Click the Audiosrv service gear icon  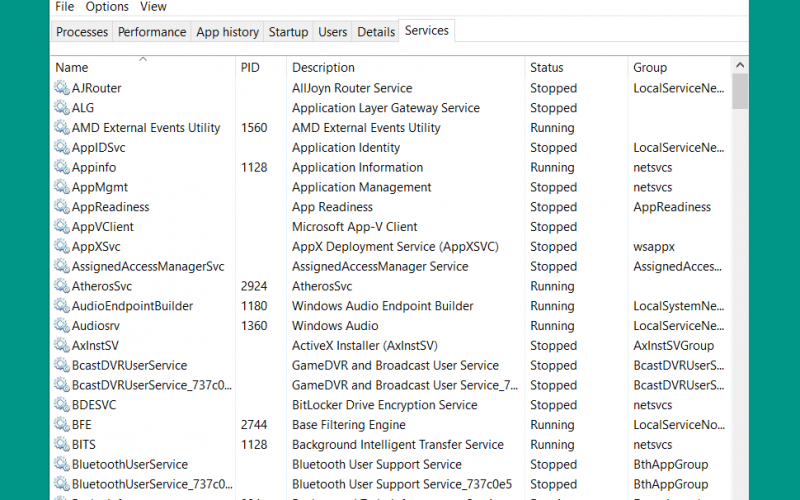(x=62, y=326)
